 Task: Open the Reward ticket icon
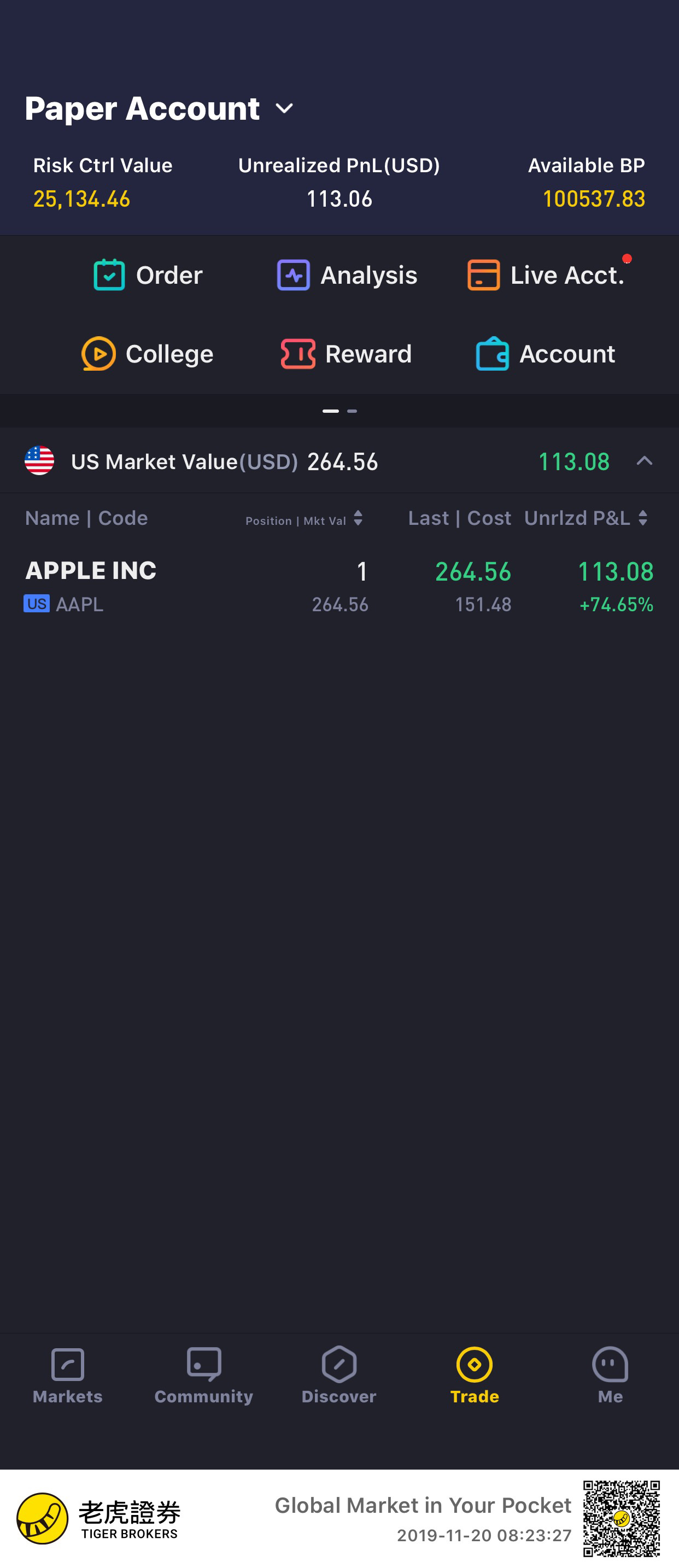(x=297, y=354)
